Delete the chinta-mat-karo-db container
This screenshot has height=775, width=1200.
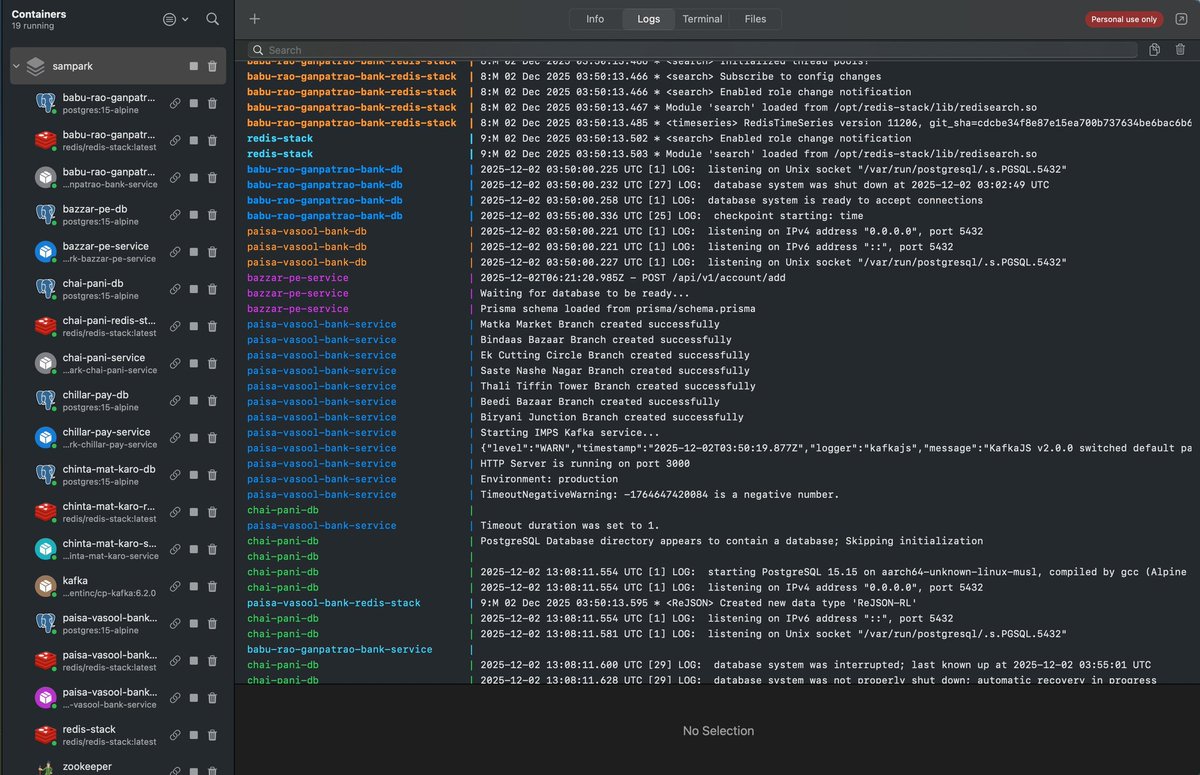point(212,475)
